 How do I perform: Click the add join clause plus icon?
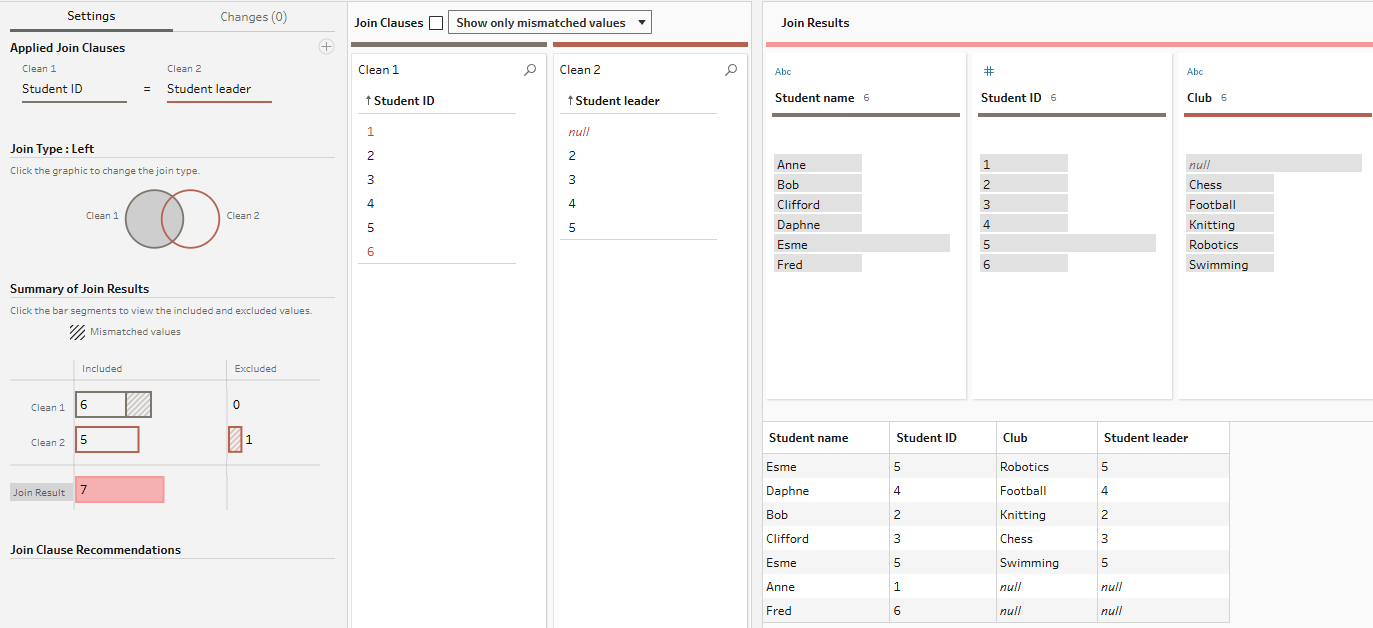coord(326,47)
